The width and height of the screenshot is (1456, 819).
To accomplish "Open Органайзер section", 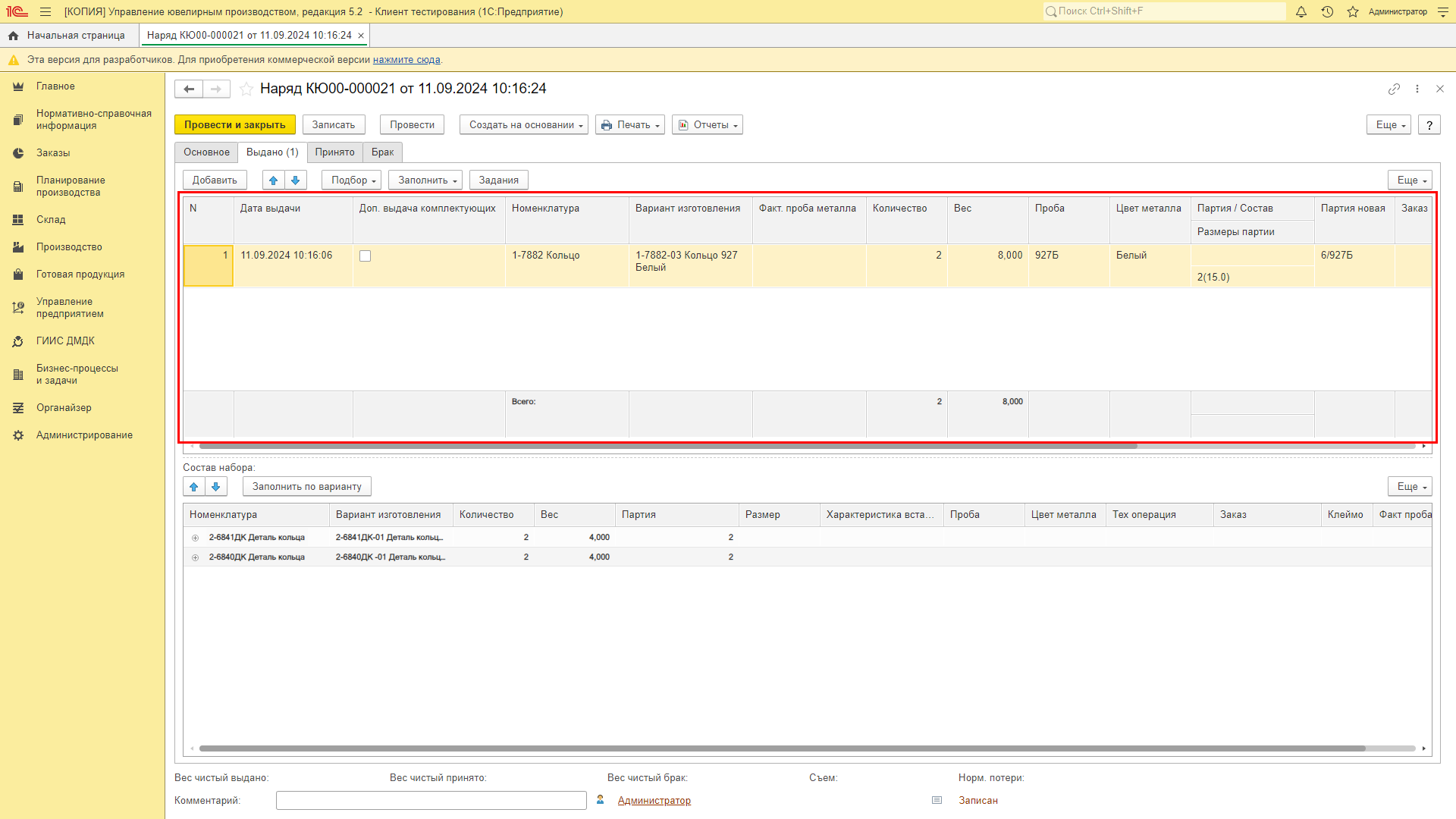I will click(64, 408).
